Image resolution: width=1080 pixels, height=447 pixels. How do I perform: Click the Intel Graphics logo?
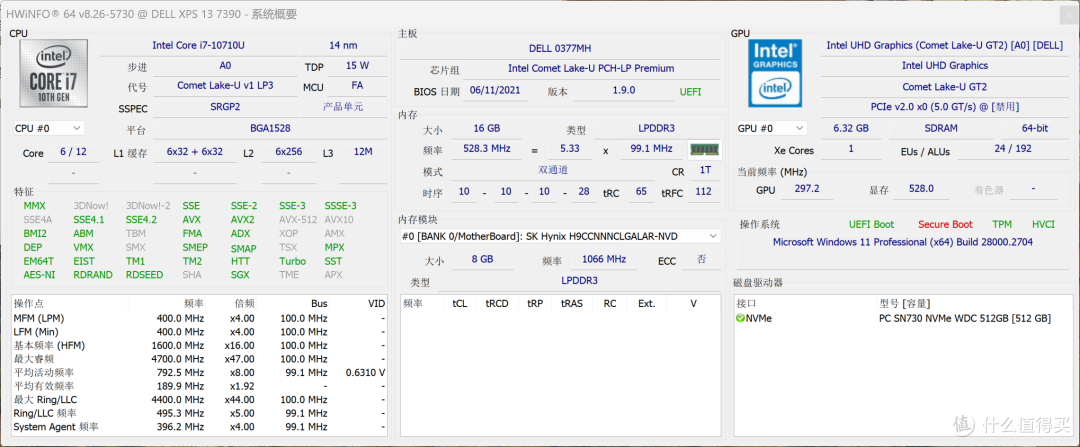tap(775, 73)
